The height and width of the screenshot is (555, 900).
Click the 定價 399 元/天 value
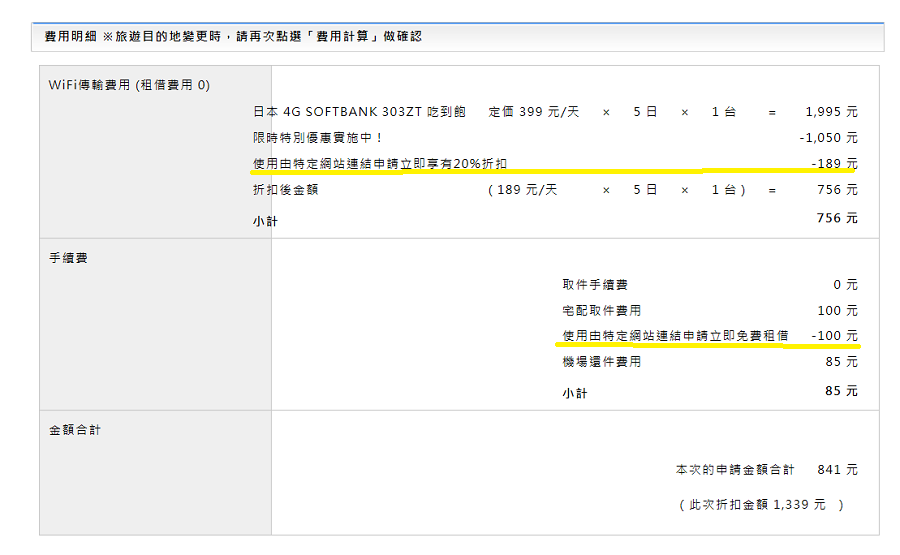point(534,111)
